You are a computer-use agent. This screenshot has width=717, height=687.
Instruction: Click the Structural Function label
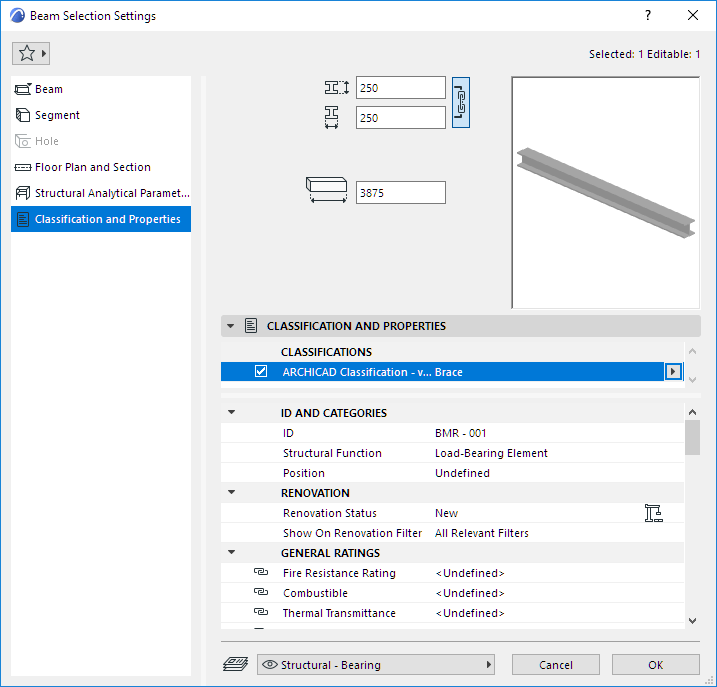coord(332,453)
